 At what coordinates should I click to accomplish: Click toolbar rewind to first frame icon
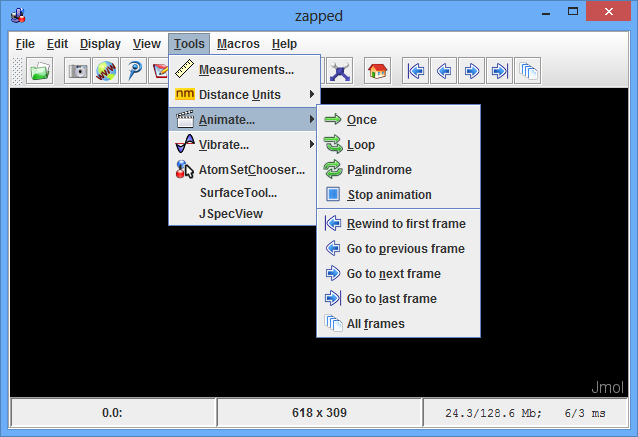click(415, 71)
